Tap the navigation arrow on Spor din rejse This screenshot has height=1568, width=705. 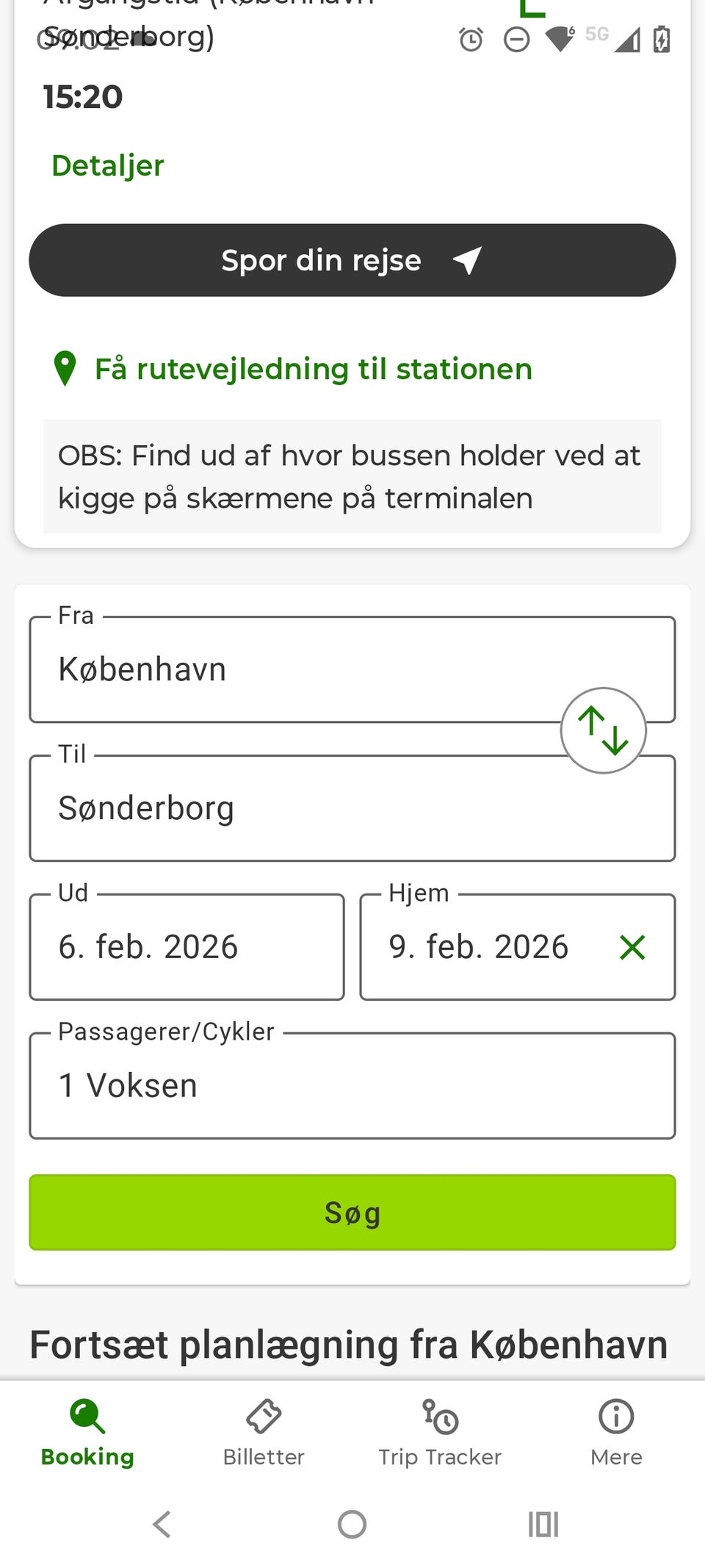point(467,260)
